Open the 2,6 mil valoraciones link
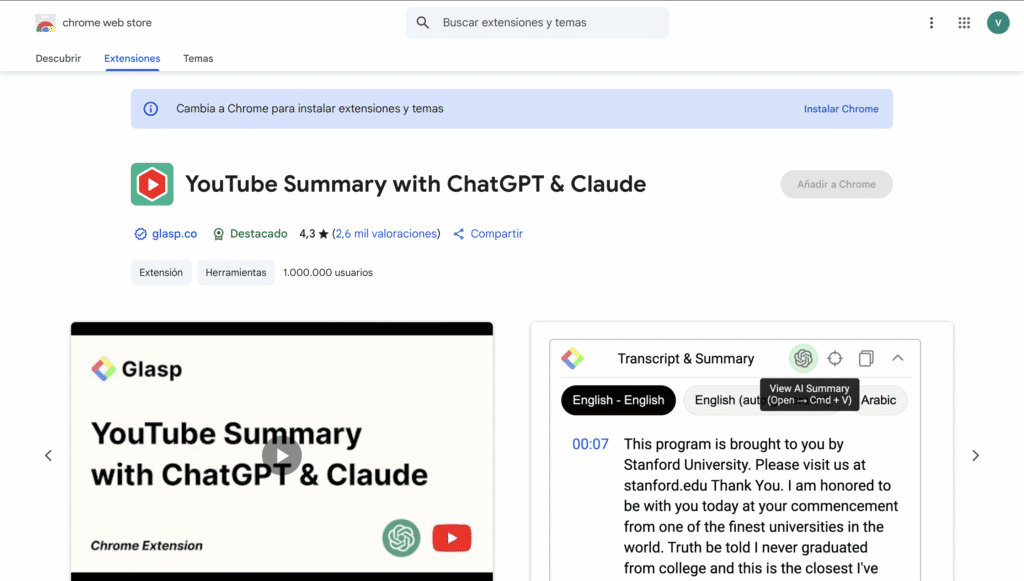 pos(386,234)
